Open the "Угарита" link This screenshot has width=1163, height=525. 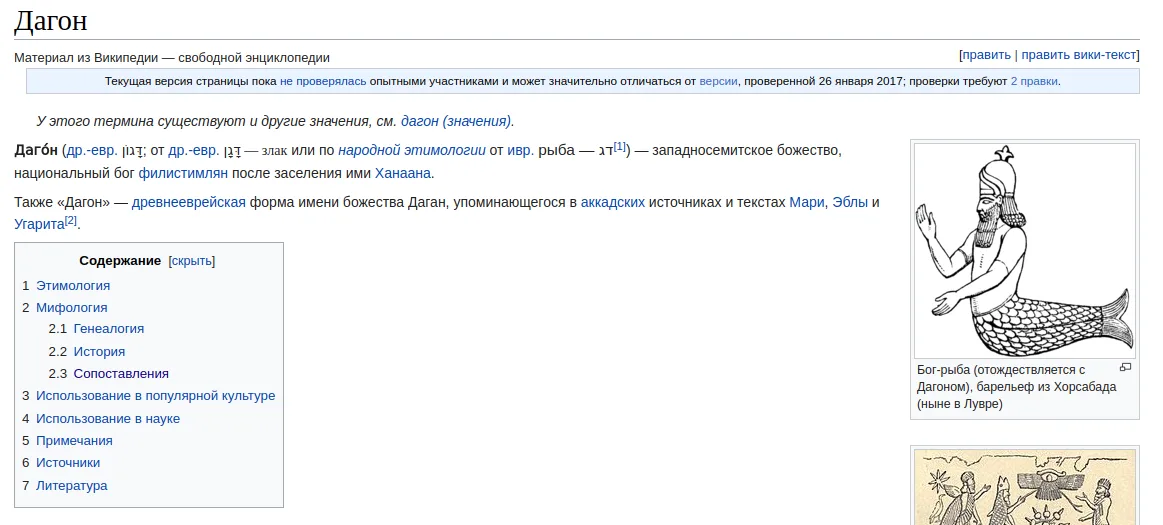(39, 224)
